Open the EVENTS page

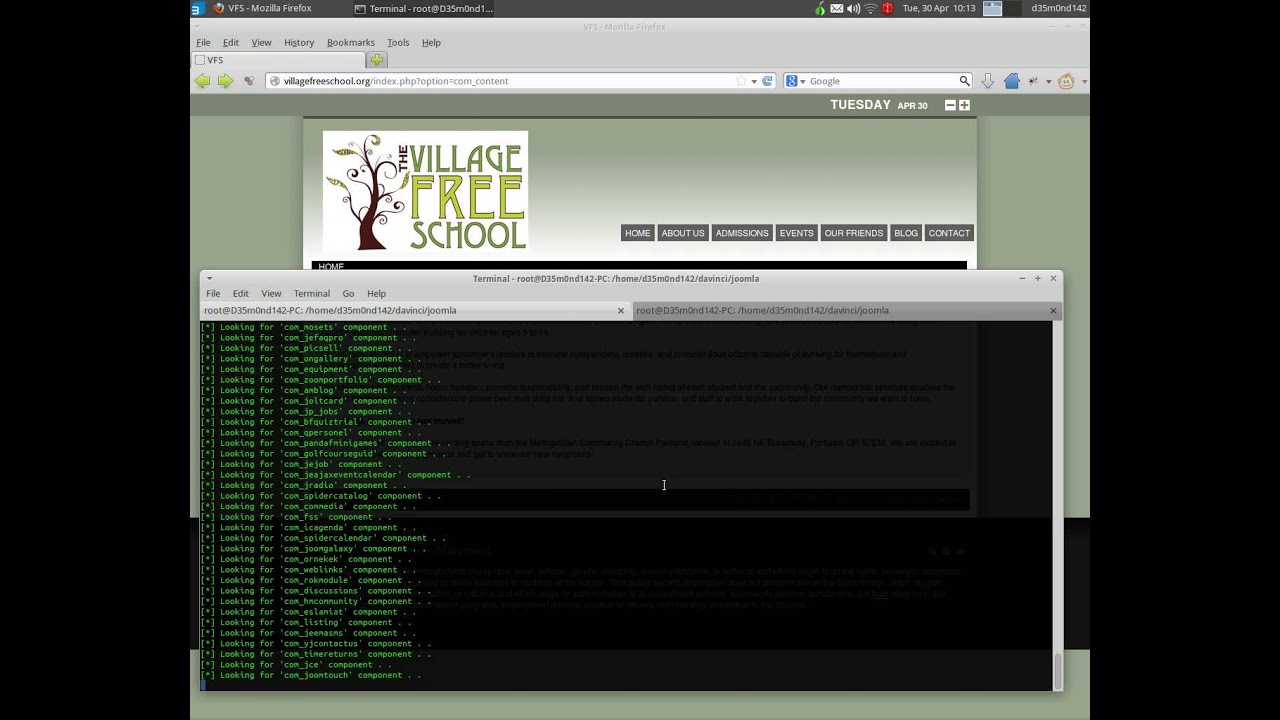pos(796,233)
